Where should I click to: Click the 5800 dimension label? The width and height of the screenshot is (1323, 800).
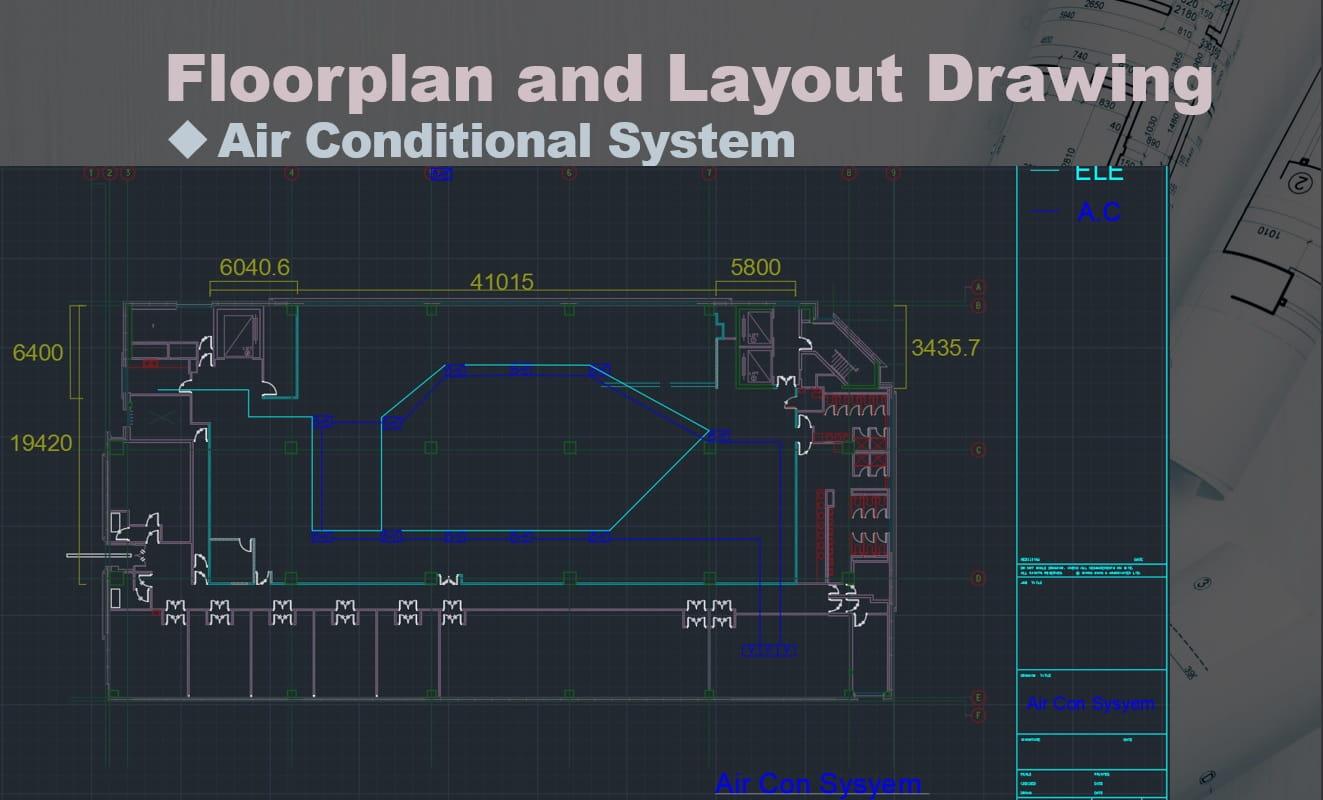coord(755,267)
